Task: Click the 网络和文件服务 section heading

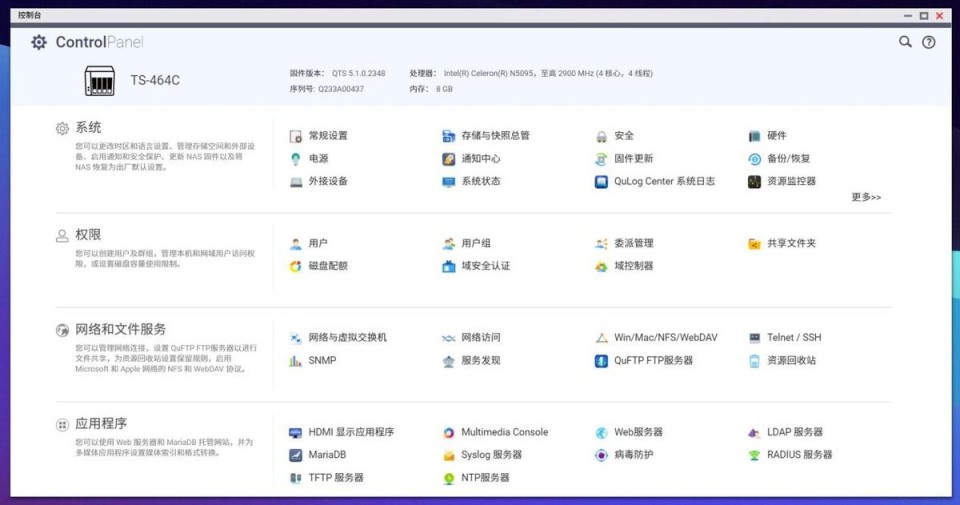Action: tap(121, 329)
